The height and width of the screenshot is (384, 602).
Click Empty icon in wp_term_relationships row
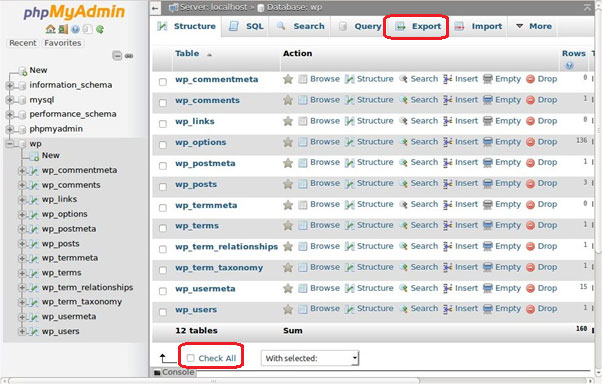point(488,247)
